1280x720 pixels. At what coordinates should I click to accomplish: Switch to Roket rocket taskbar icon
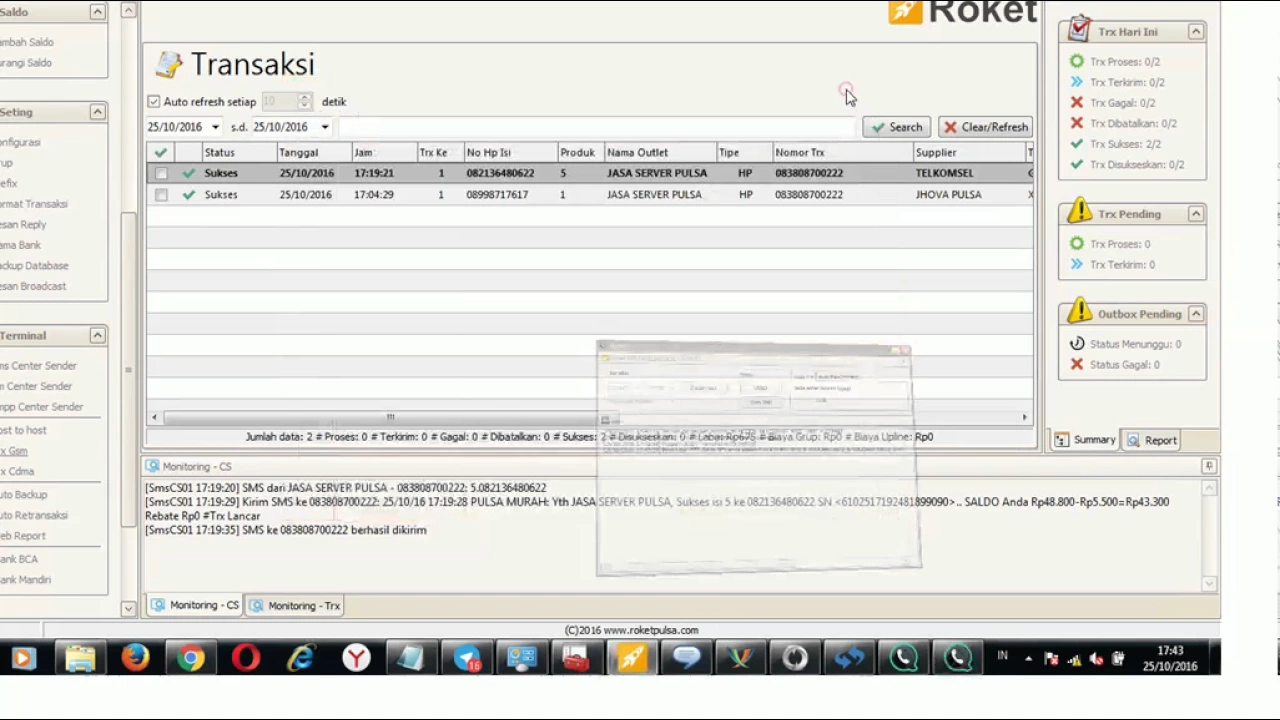click(631, 658)
